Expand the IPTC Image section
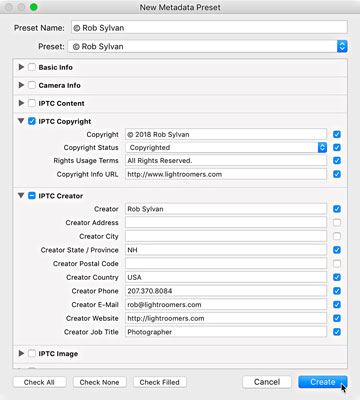360x400 pixels. tap(21, 353)
